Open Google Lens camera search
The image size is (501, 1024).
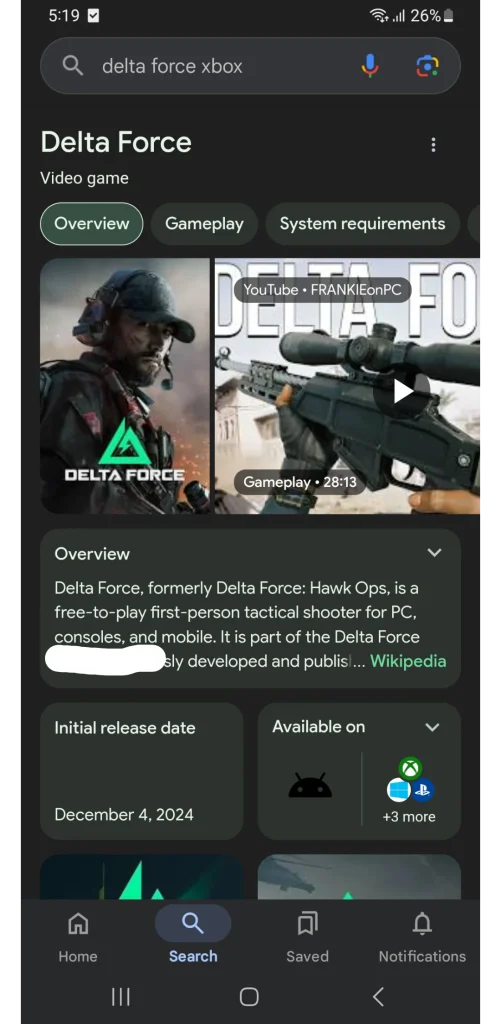(427, 66)
